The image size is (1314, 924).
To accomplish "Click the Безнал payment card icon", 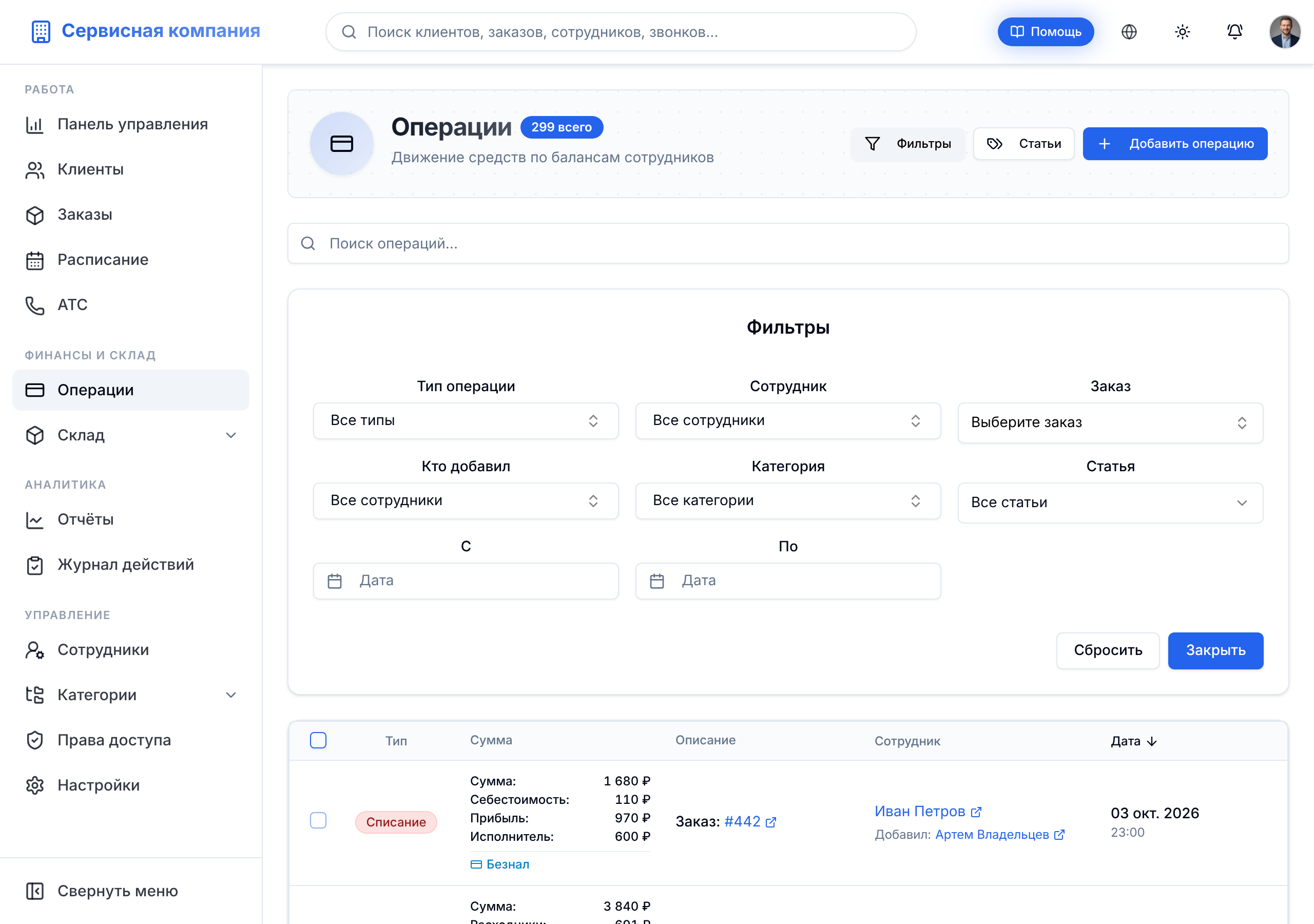I will (476, 864).
